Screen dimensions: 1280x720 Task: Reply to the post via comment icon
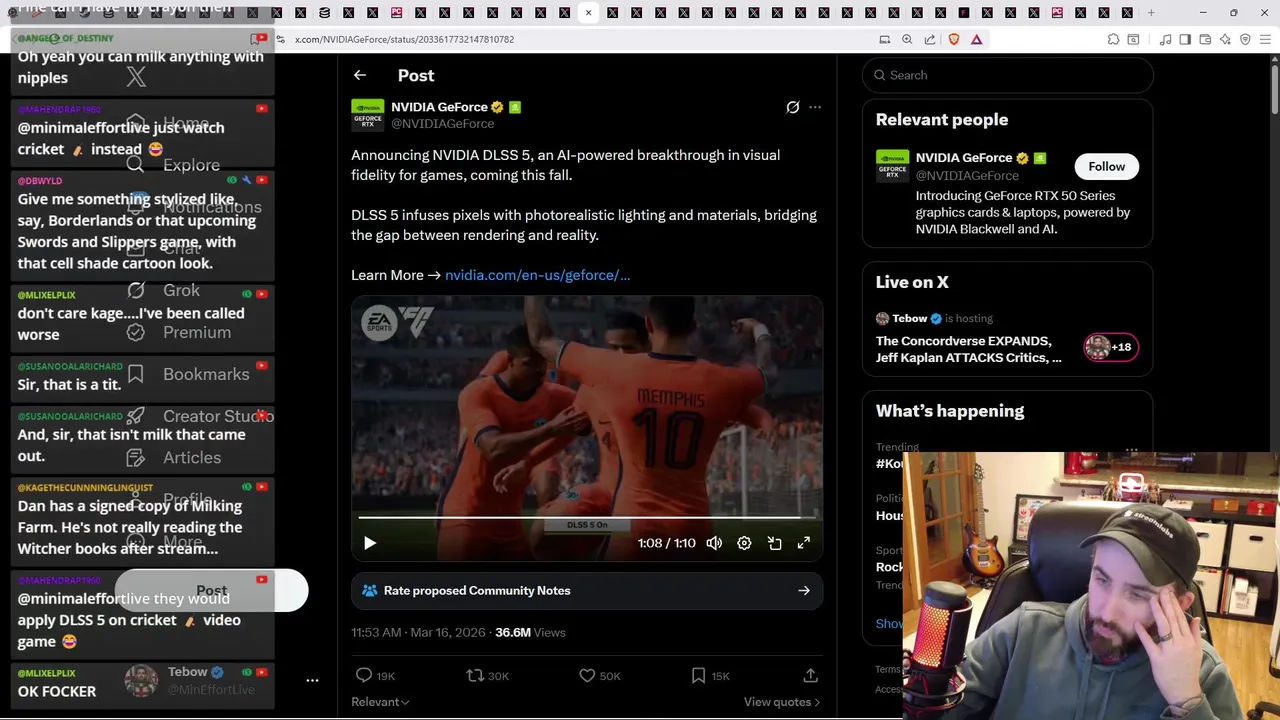364,676
